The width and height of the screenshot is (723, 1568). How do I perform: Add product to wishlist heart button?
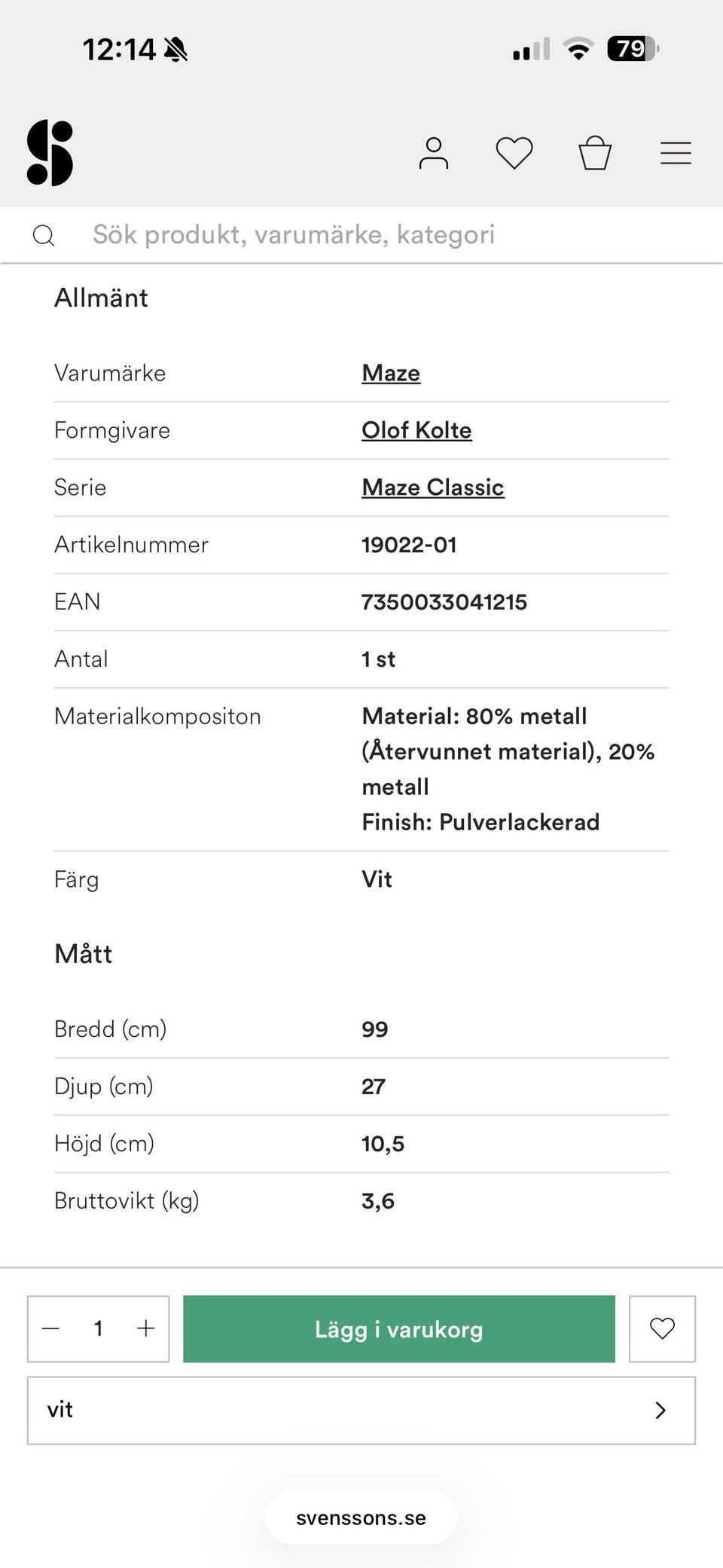[662, 1329]
